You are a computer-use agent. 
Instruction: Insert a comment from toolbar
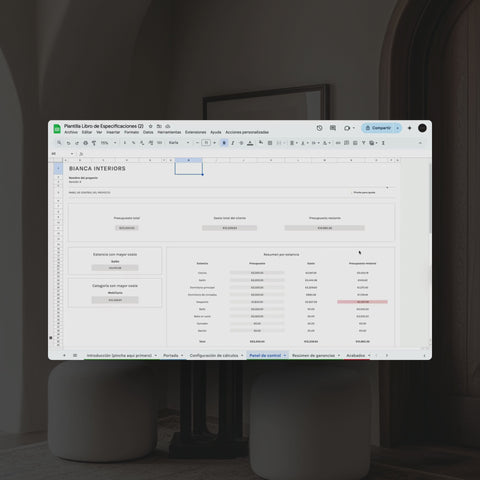point(346,143)
